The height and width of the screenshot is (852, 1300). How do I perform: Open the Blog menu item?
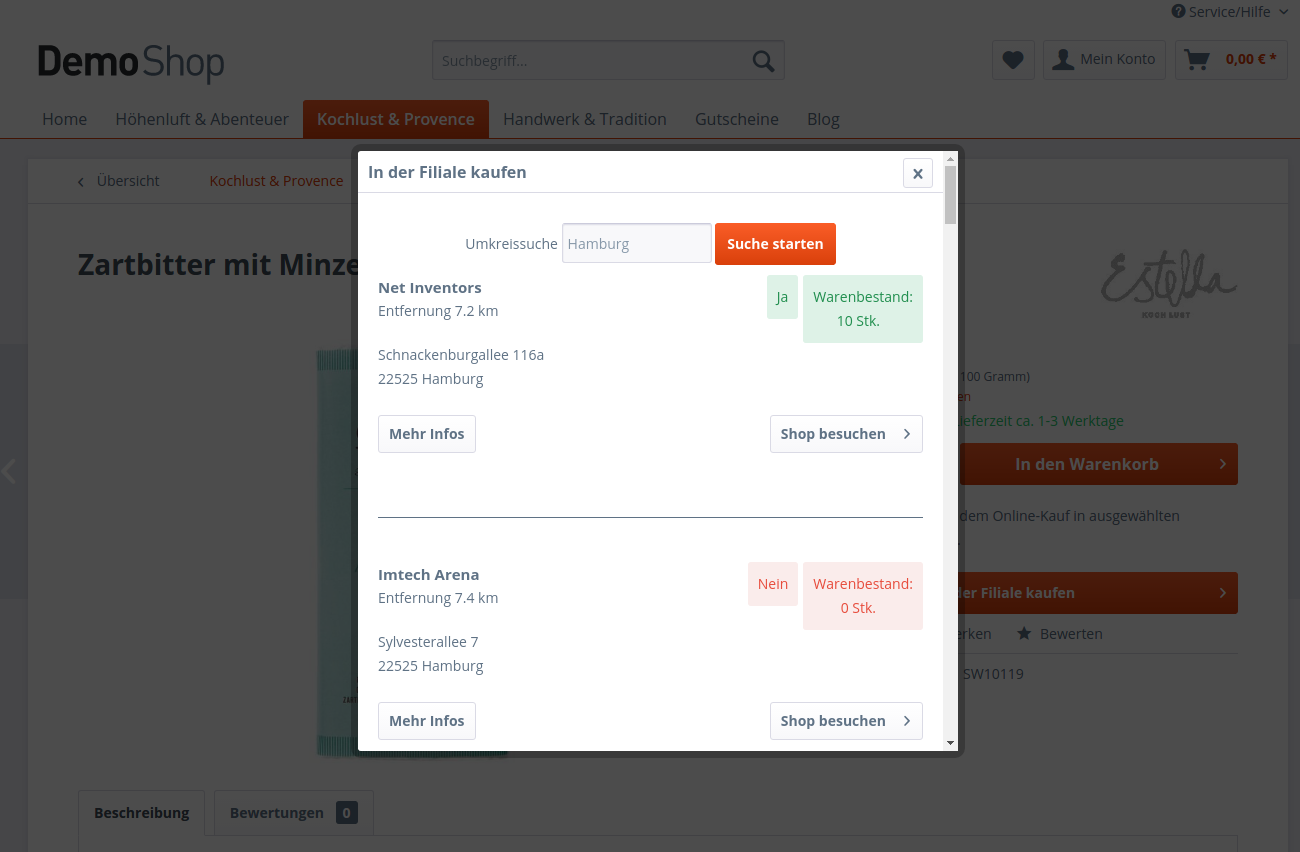(823, 119)
